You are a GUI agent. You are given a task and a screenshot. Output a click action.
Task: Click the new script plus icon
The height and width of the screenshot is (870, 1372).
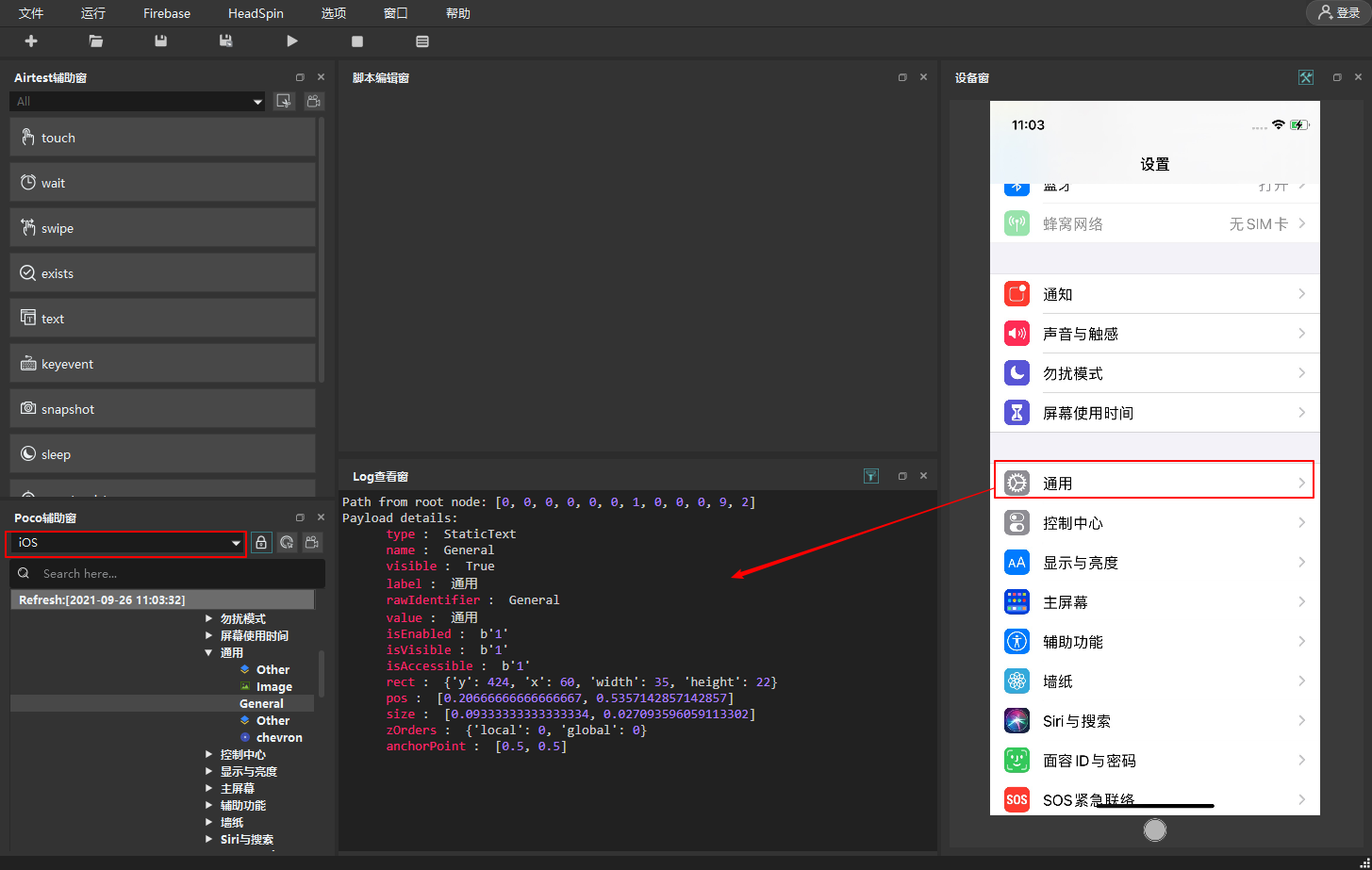point(31,41)
